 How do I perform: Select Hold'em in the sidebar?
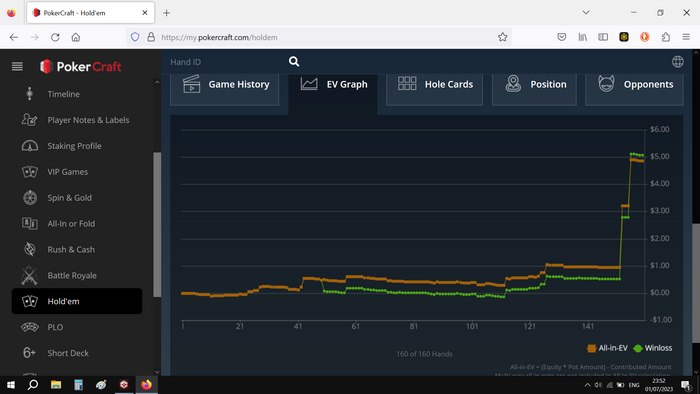77,301
